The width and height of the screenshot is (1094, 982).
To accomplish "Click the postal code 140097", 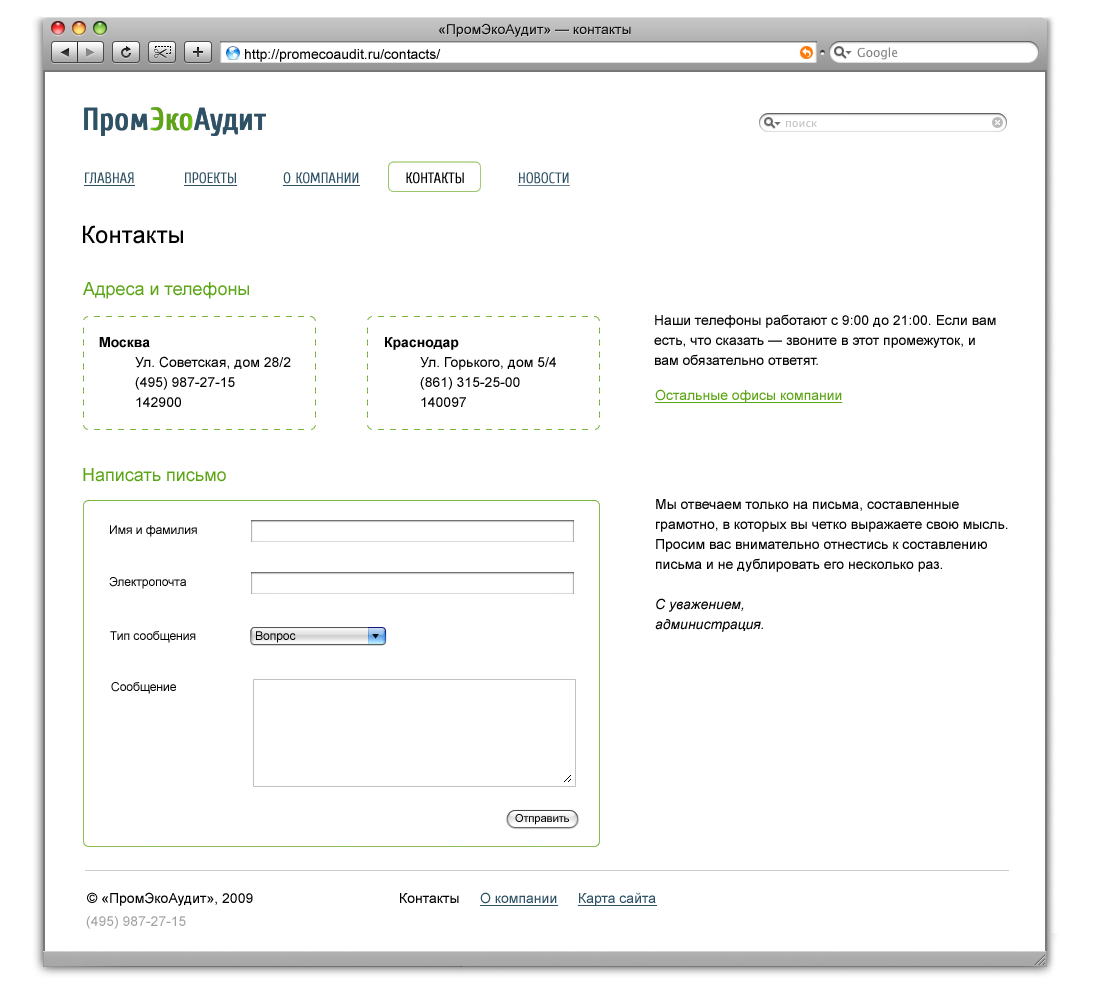I will 443,403.
